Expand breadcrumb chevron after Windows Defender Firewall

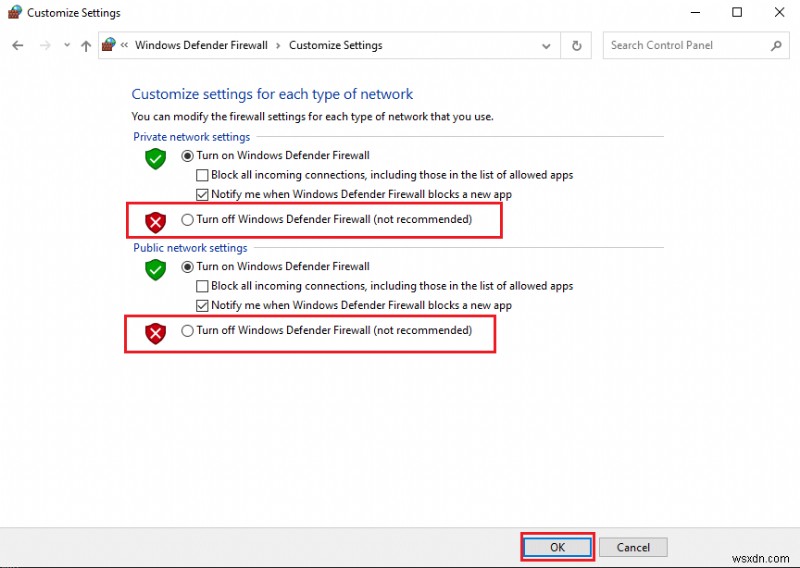[278, 45]
